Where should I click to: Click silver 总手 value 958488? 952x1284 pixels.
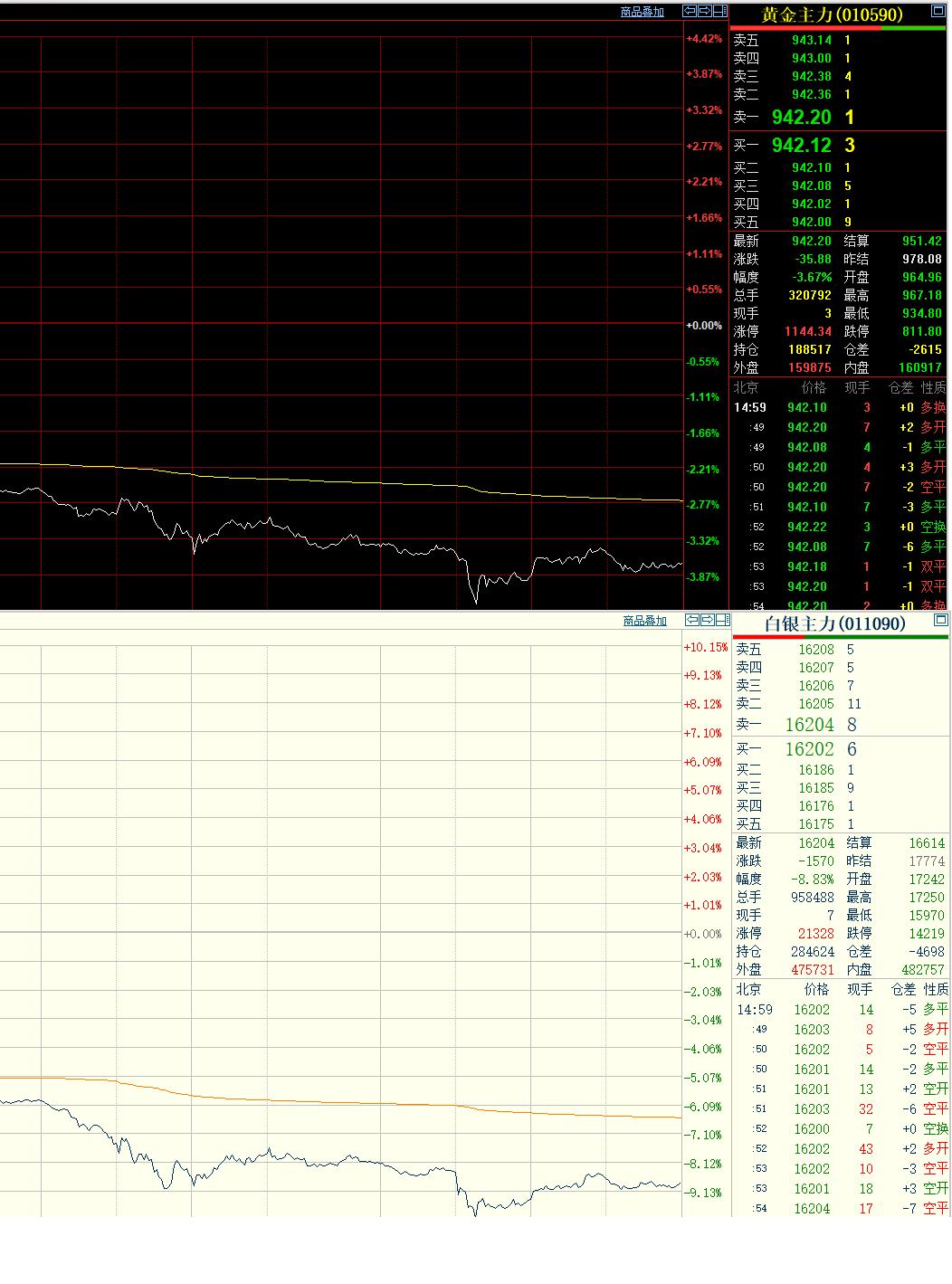[813, 898]
